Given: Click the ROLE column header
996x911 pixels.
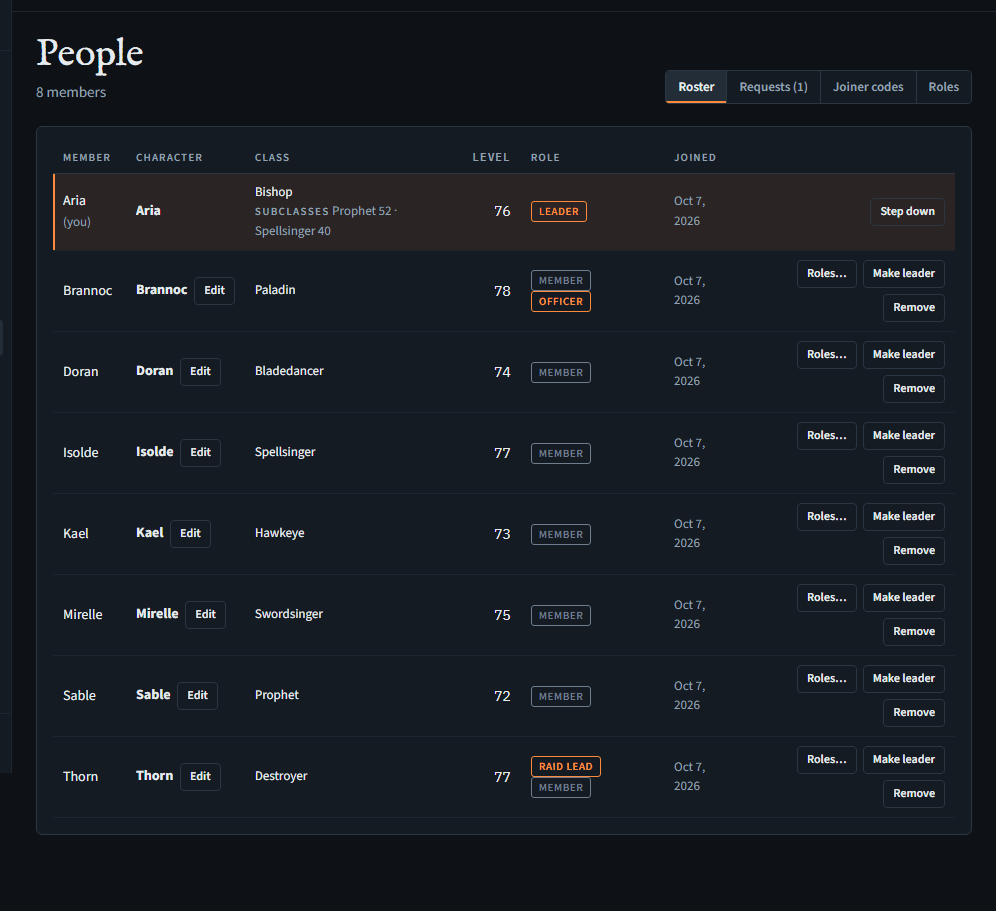Looking at the screenshot, I should click(545, 158).
